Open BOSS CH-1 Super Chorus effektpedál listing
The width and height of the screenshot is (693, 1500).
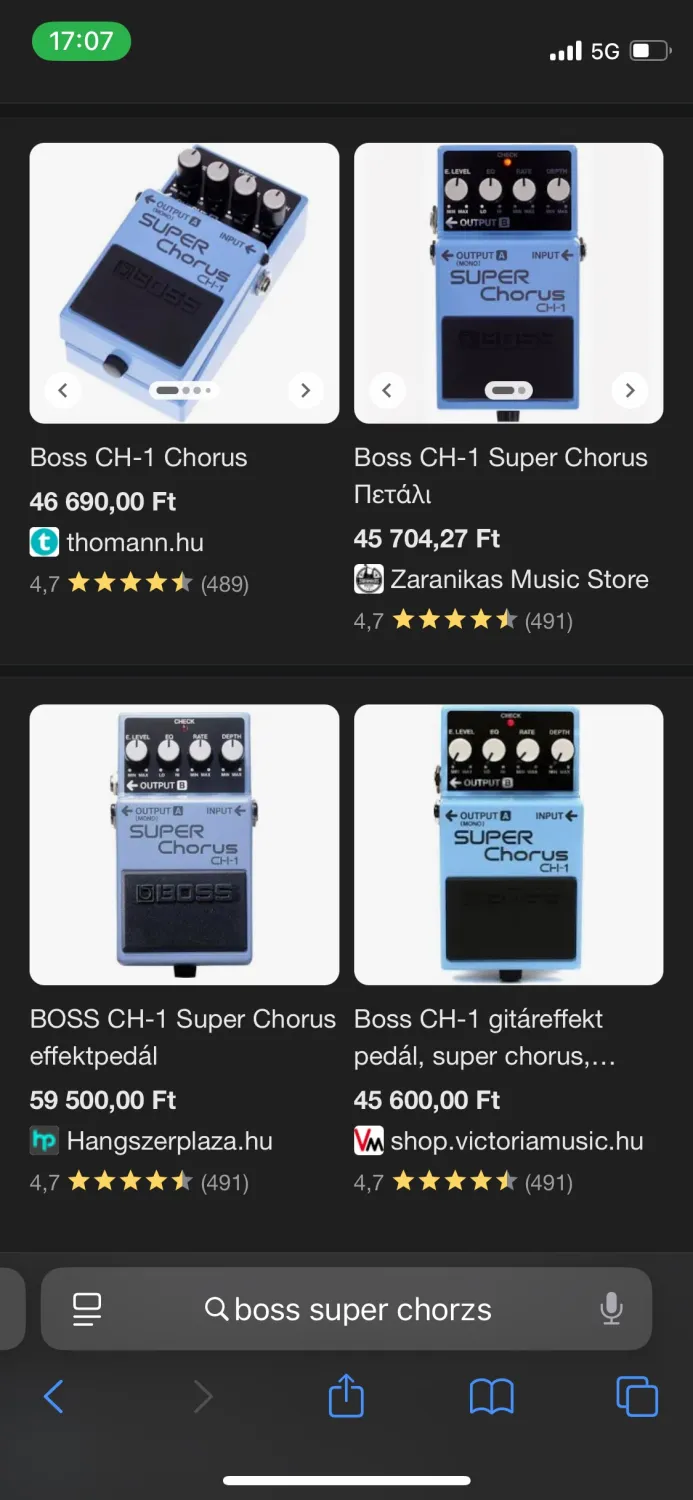click(x=183, y=1037)
